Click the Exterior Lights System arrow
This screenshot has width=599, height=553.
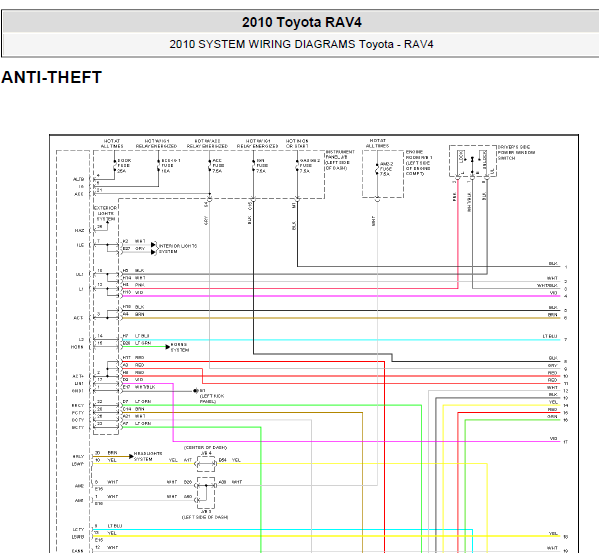coord(107,223)
